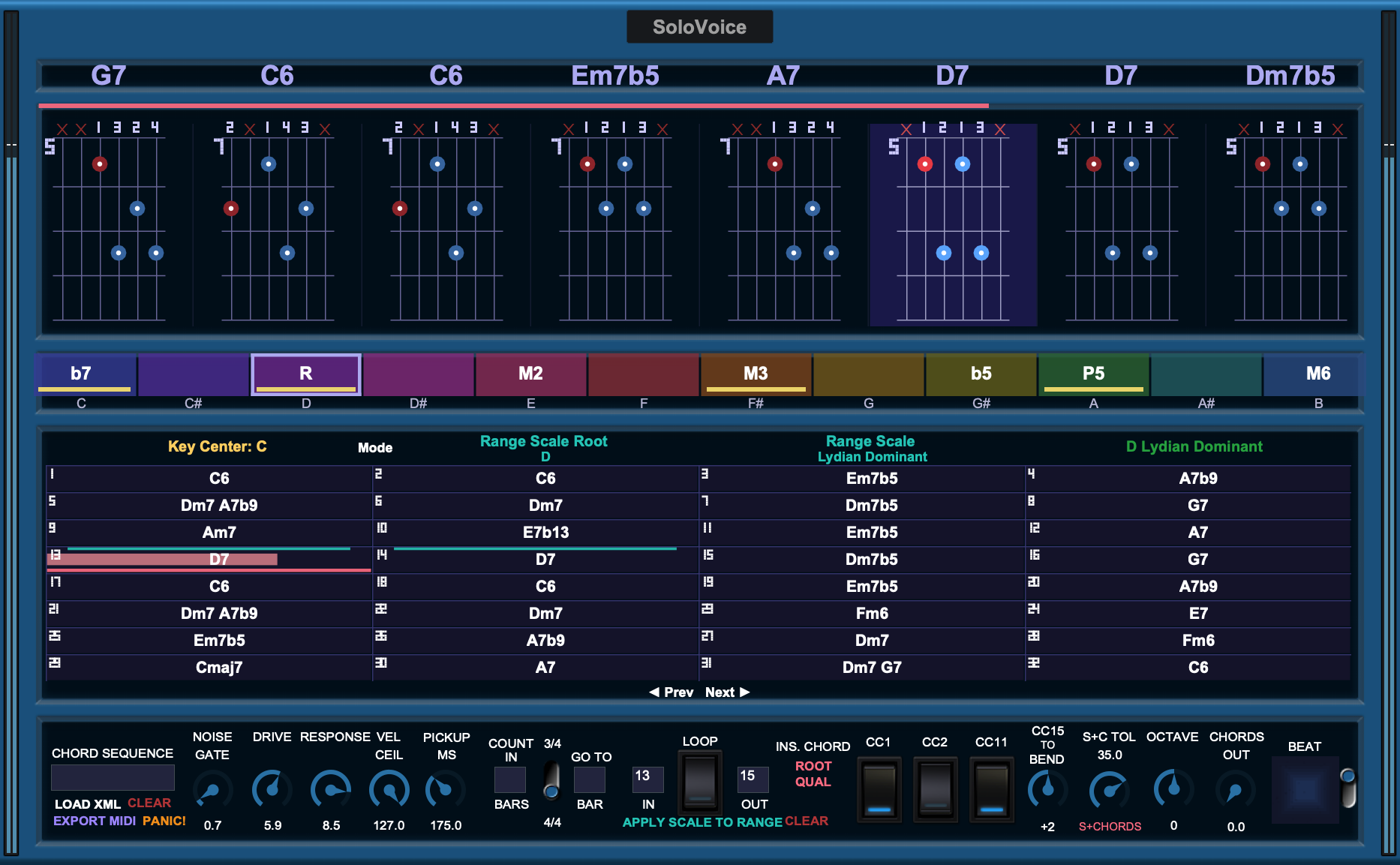Select bar 14 D7 in the chord chart
The width and height of the screenshot is (1400, 865).
(536, 559)
